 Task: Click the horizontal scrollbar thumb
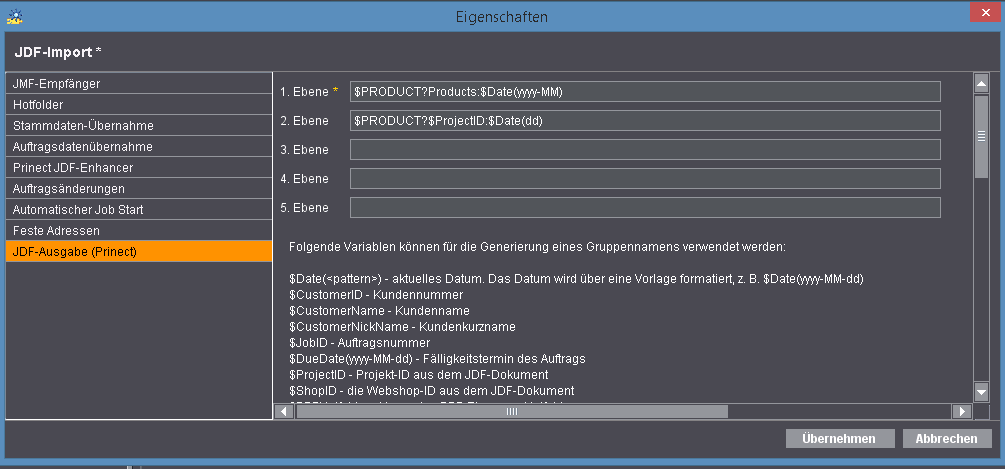511,411
